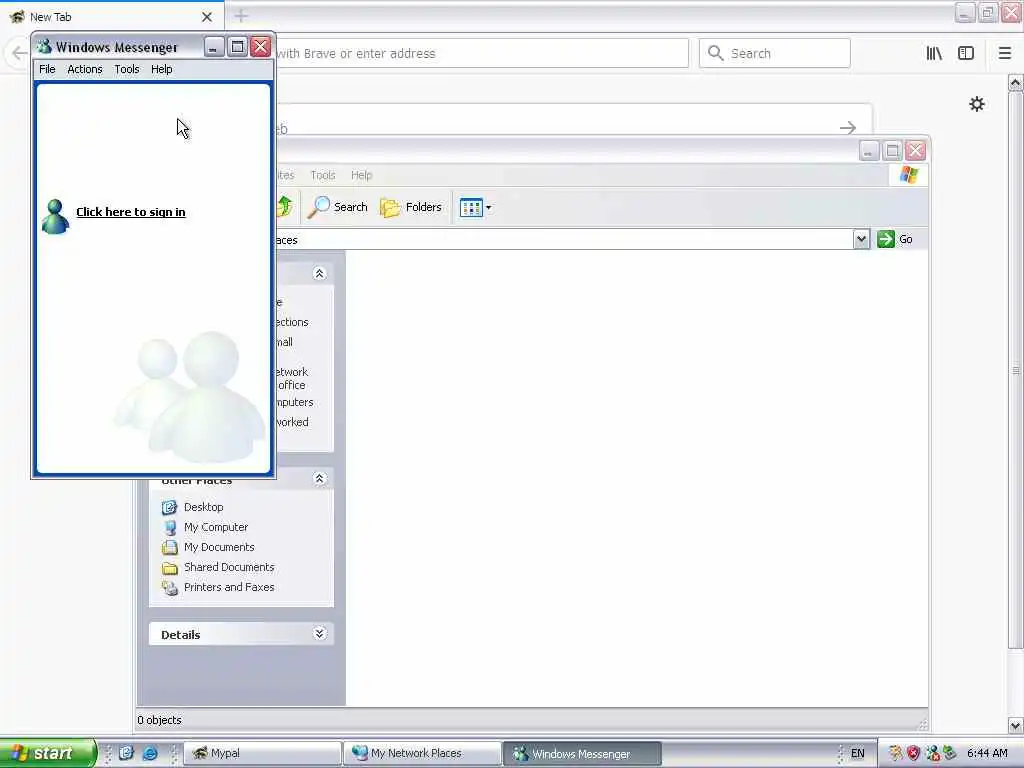Open the Shared Documents link

pos(229,568)
